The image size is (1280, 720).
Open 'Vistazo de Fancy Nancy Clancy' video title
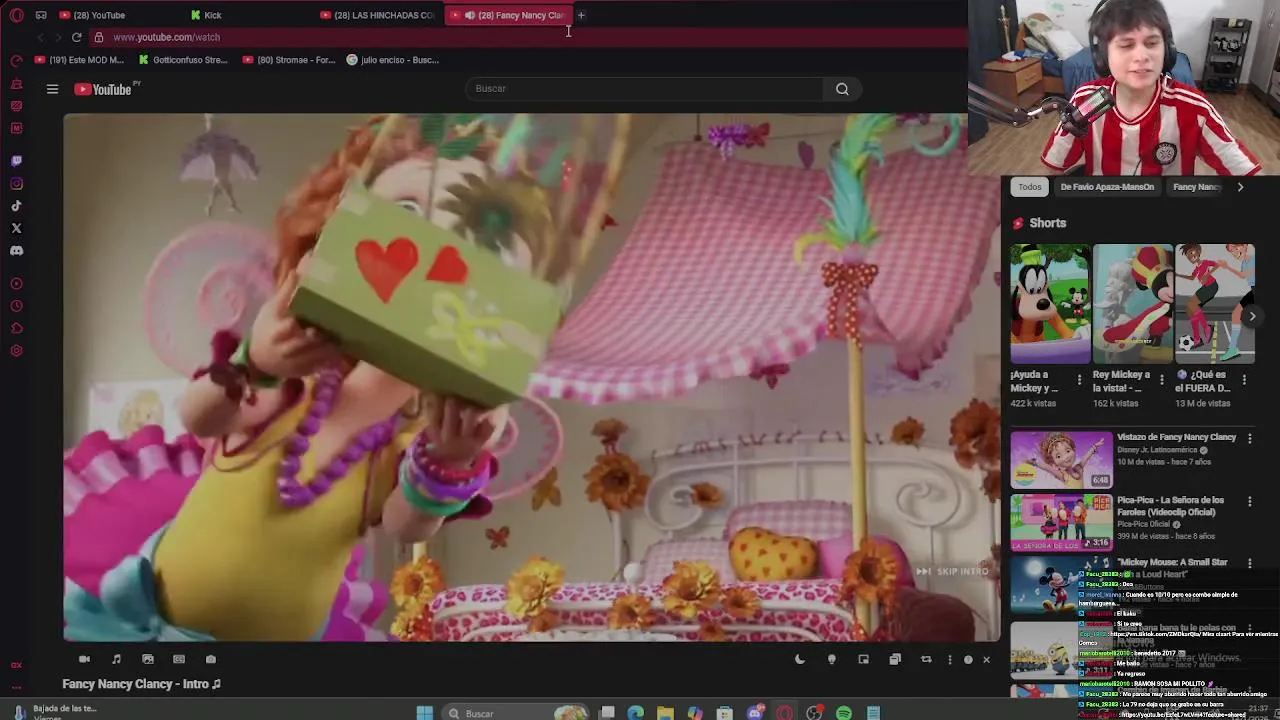1176,437
